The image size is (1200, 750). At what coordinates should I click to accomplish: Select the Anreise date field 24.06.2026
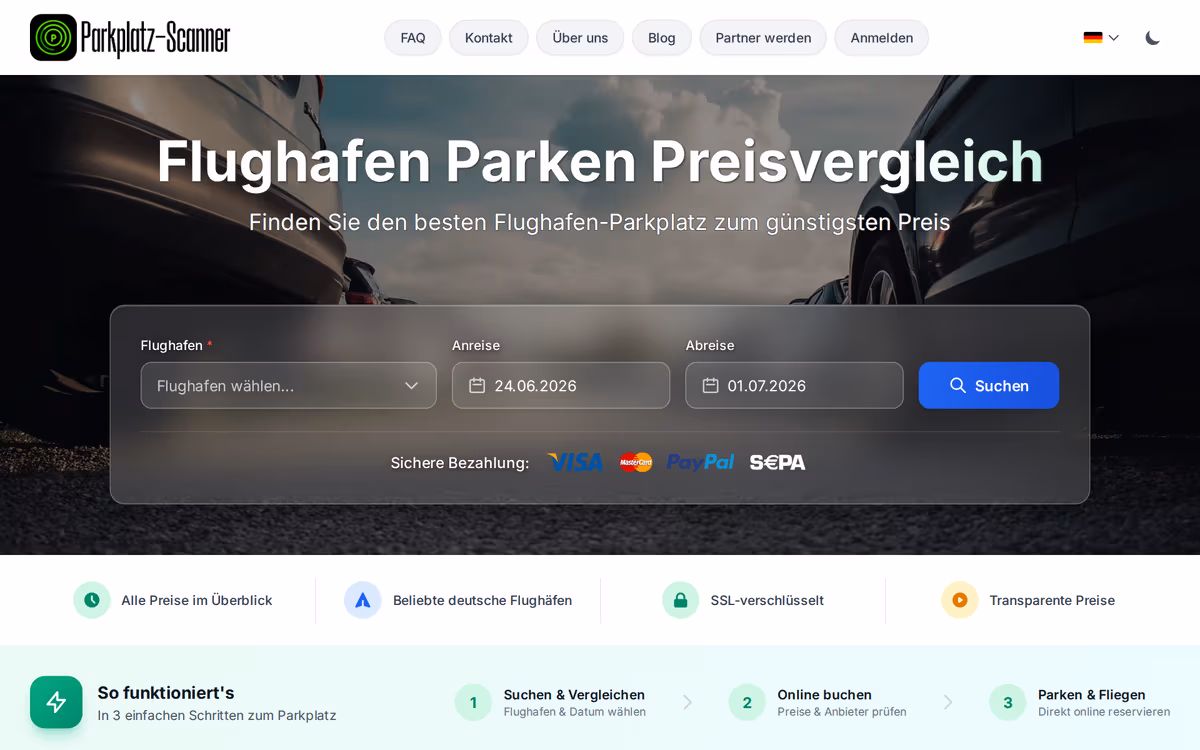coord(561,385)
